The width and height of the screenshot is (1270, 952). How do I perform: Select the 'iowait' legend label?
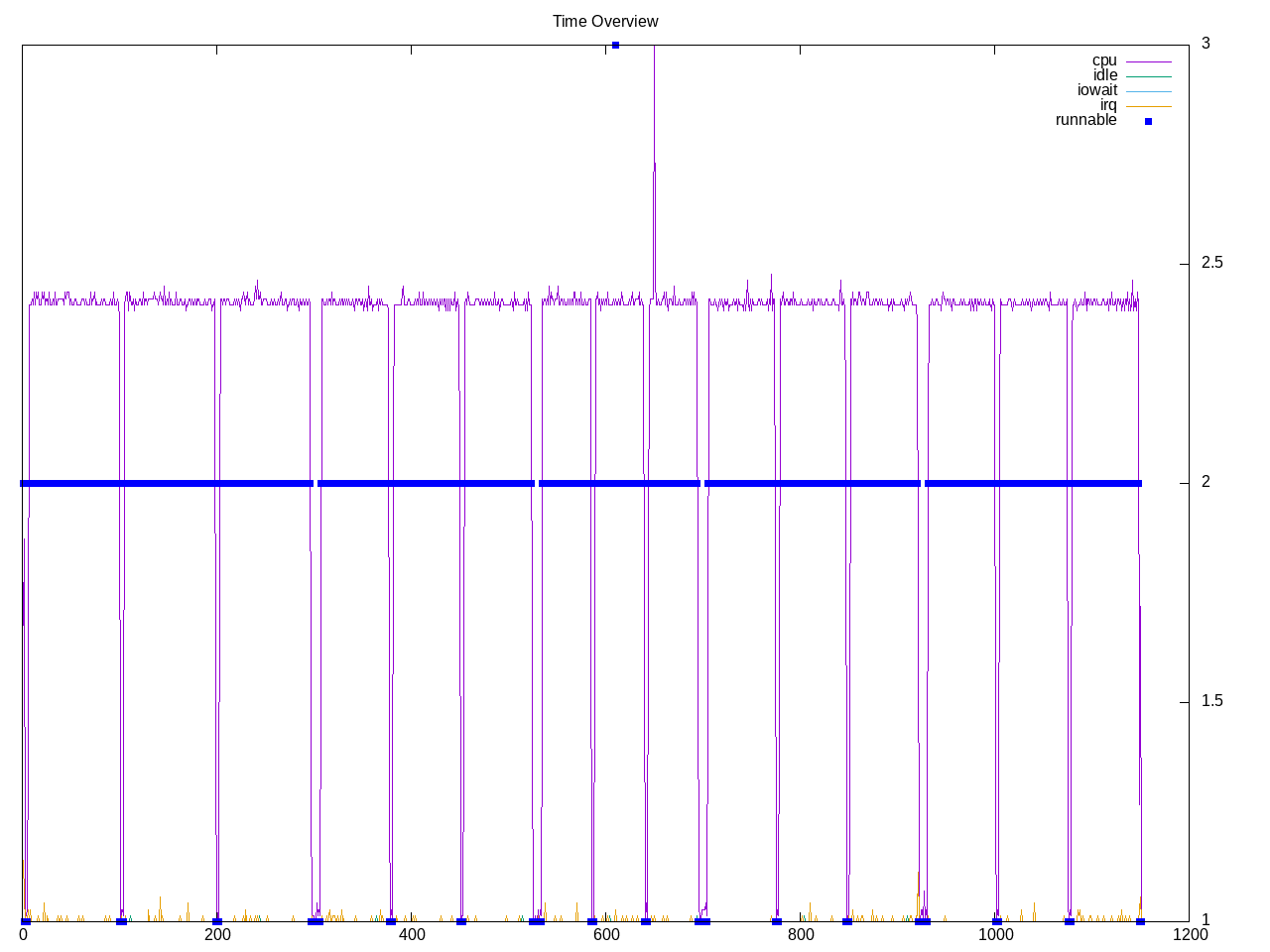point(1096,90)
